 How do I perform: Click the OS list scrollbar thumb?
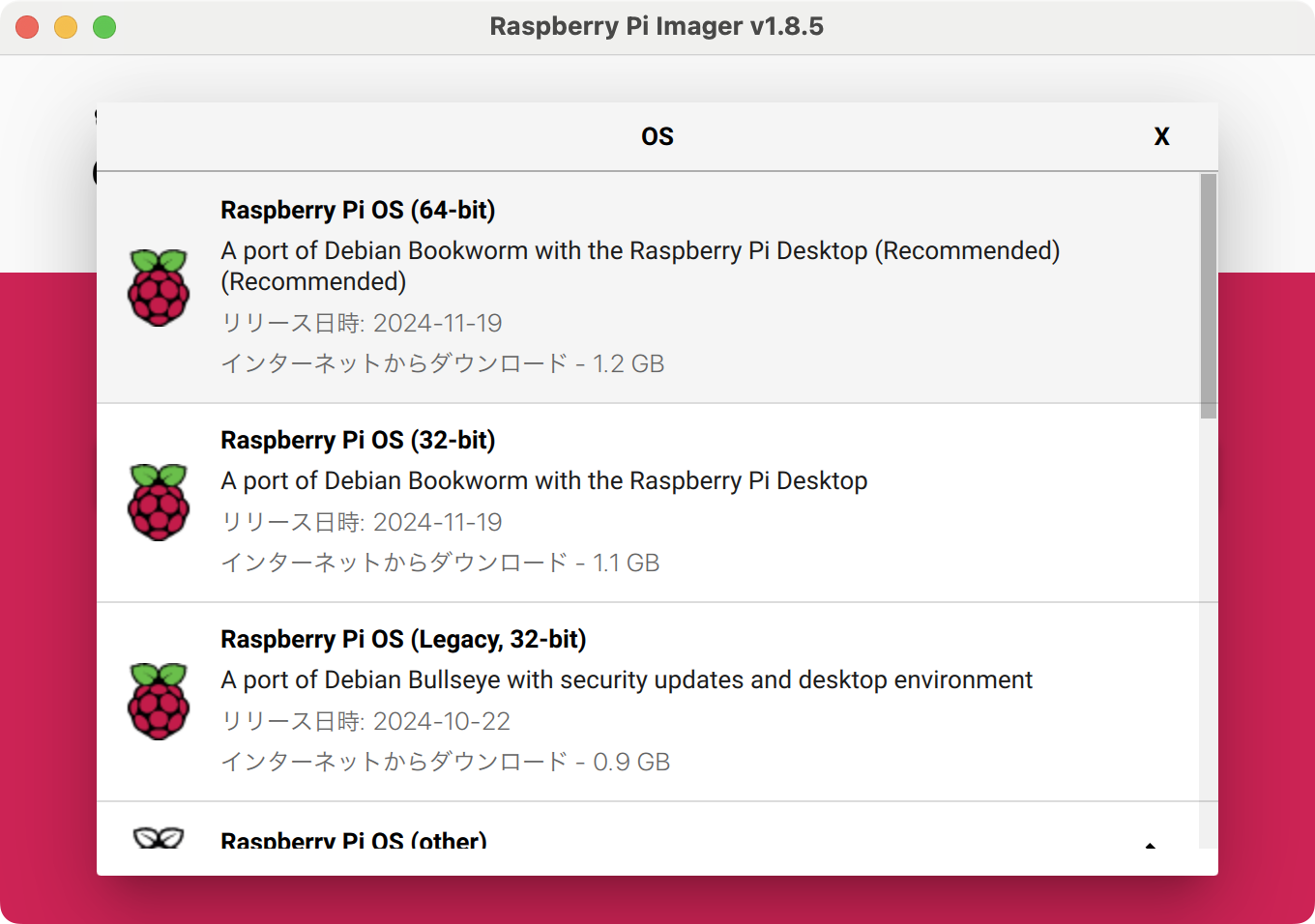(x=1209, y=296)
